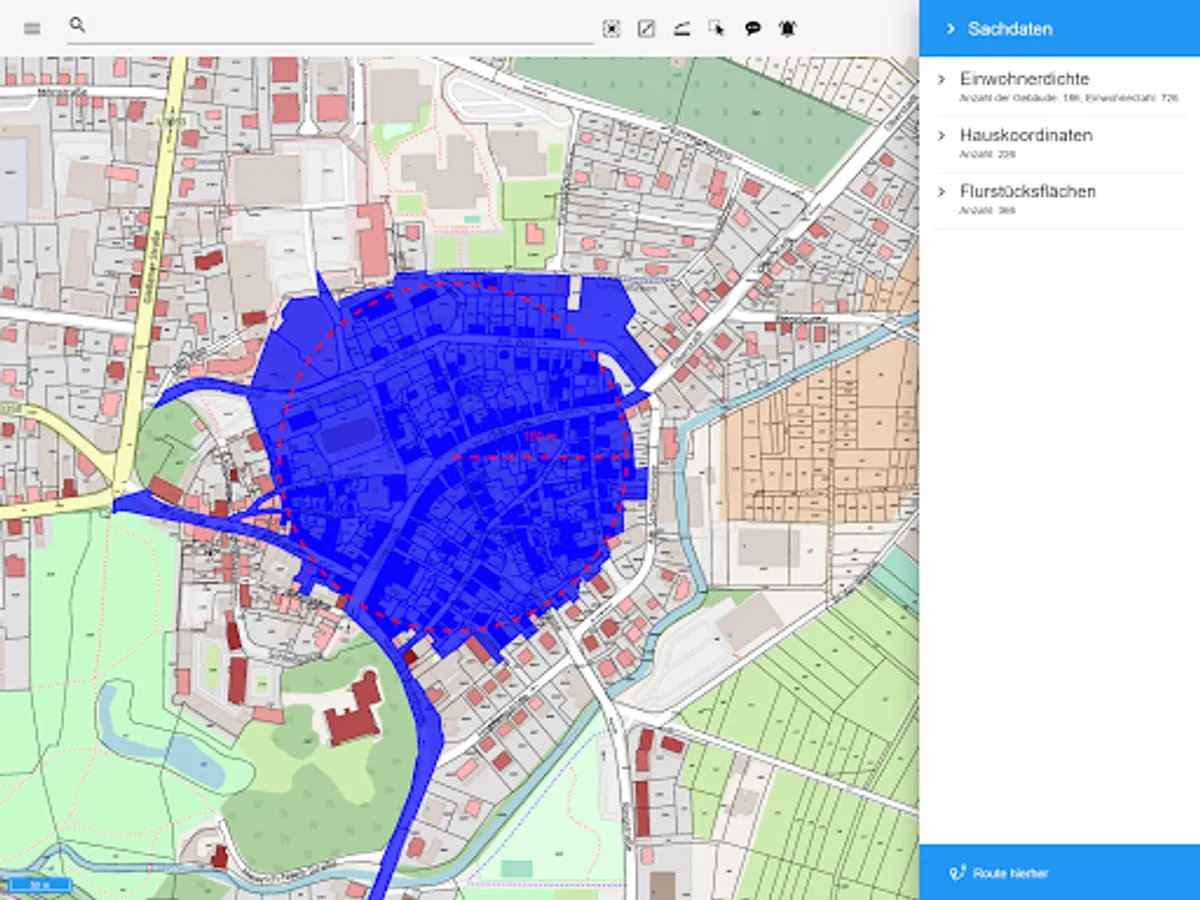Image resolution: width=1200 pixels, height=900 pixels.
Task: Activate the draw/edit pencil tool
Action: 646,29
